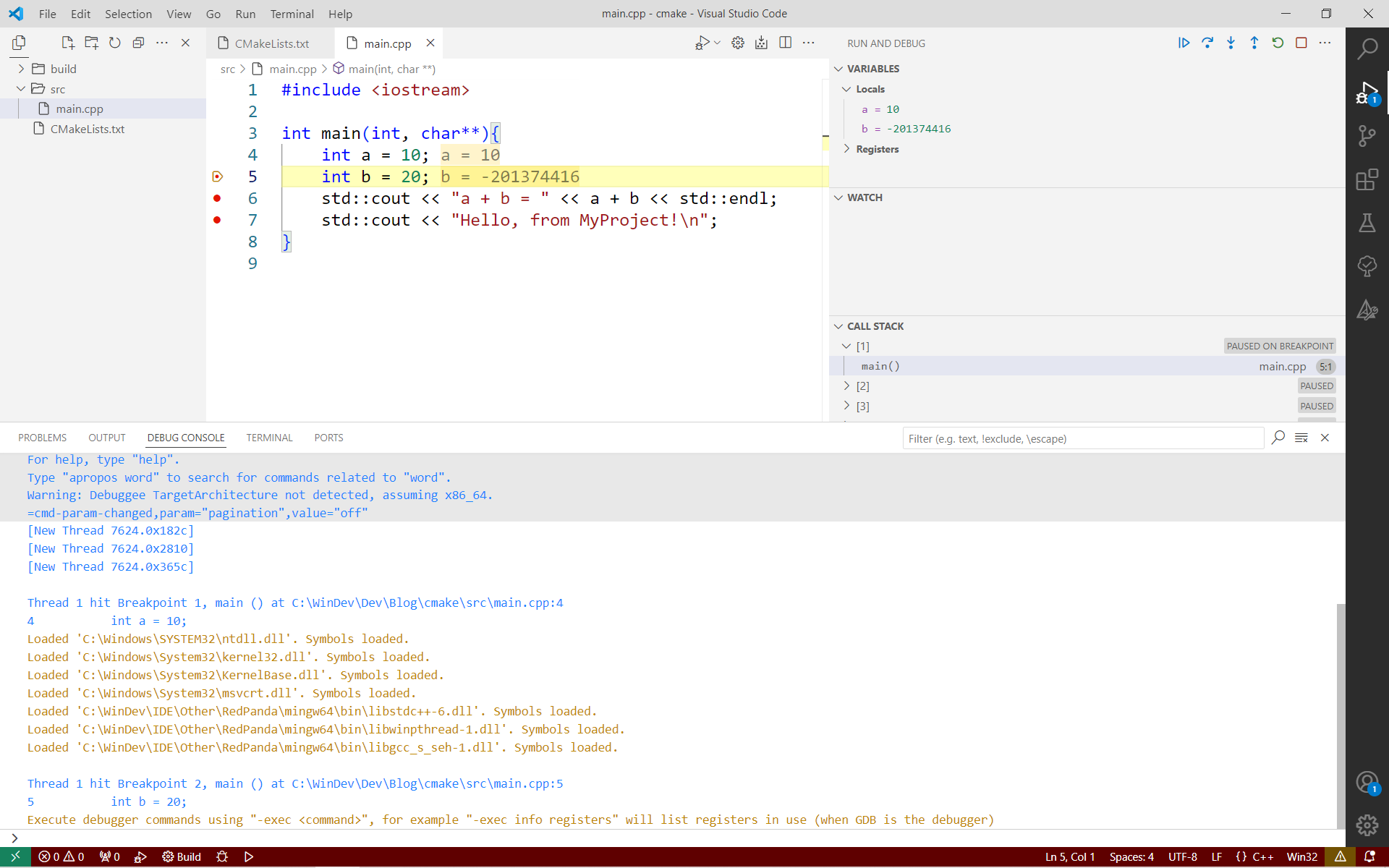This screenshot has height=868, width=1389.
Task: Click the Restart debugging icon
Action: click(1278, 43)
